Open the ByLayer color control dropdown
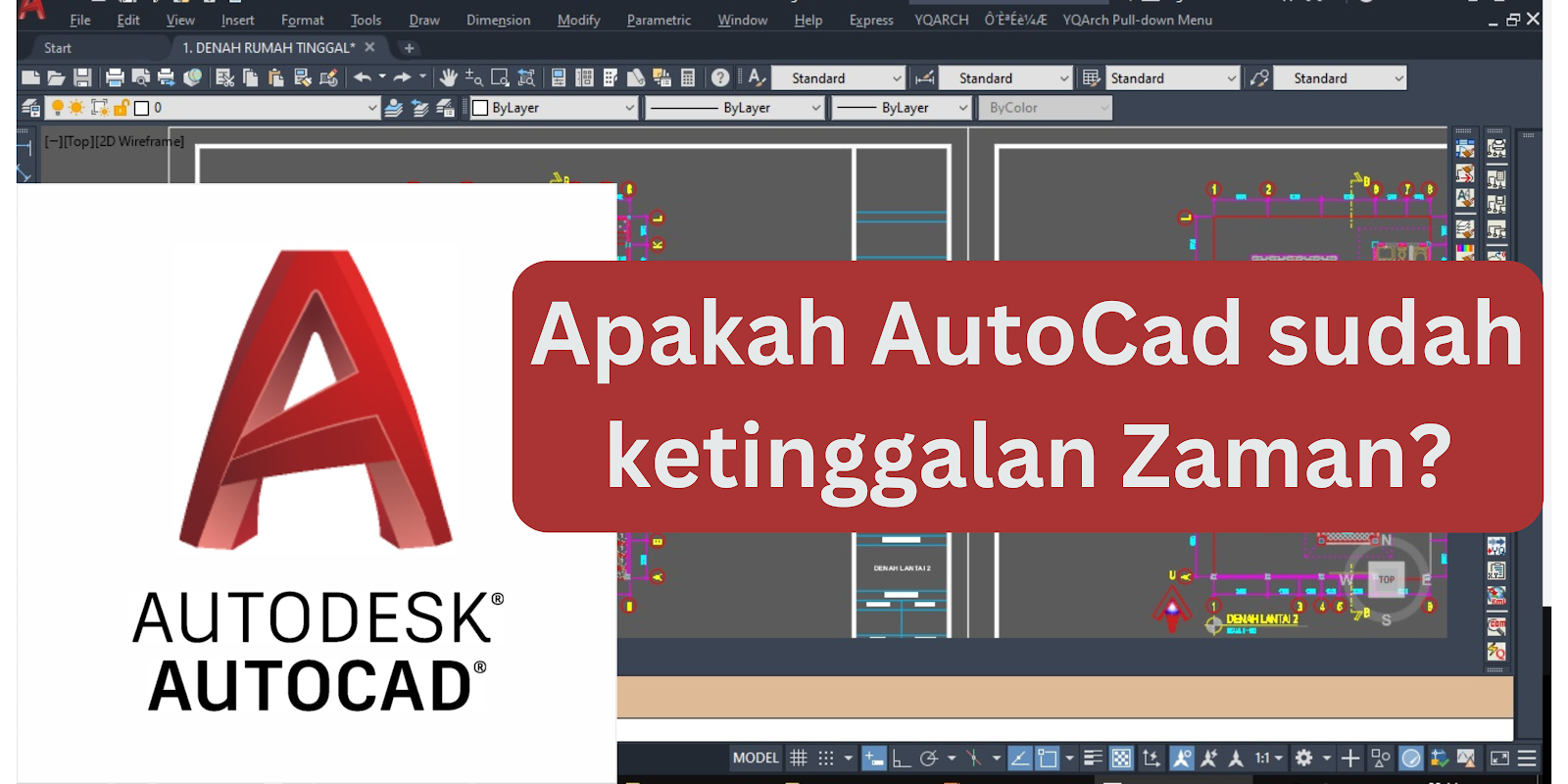1568x784 pixels. [x=554, y=108]
